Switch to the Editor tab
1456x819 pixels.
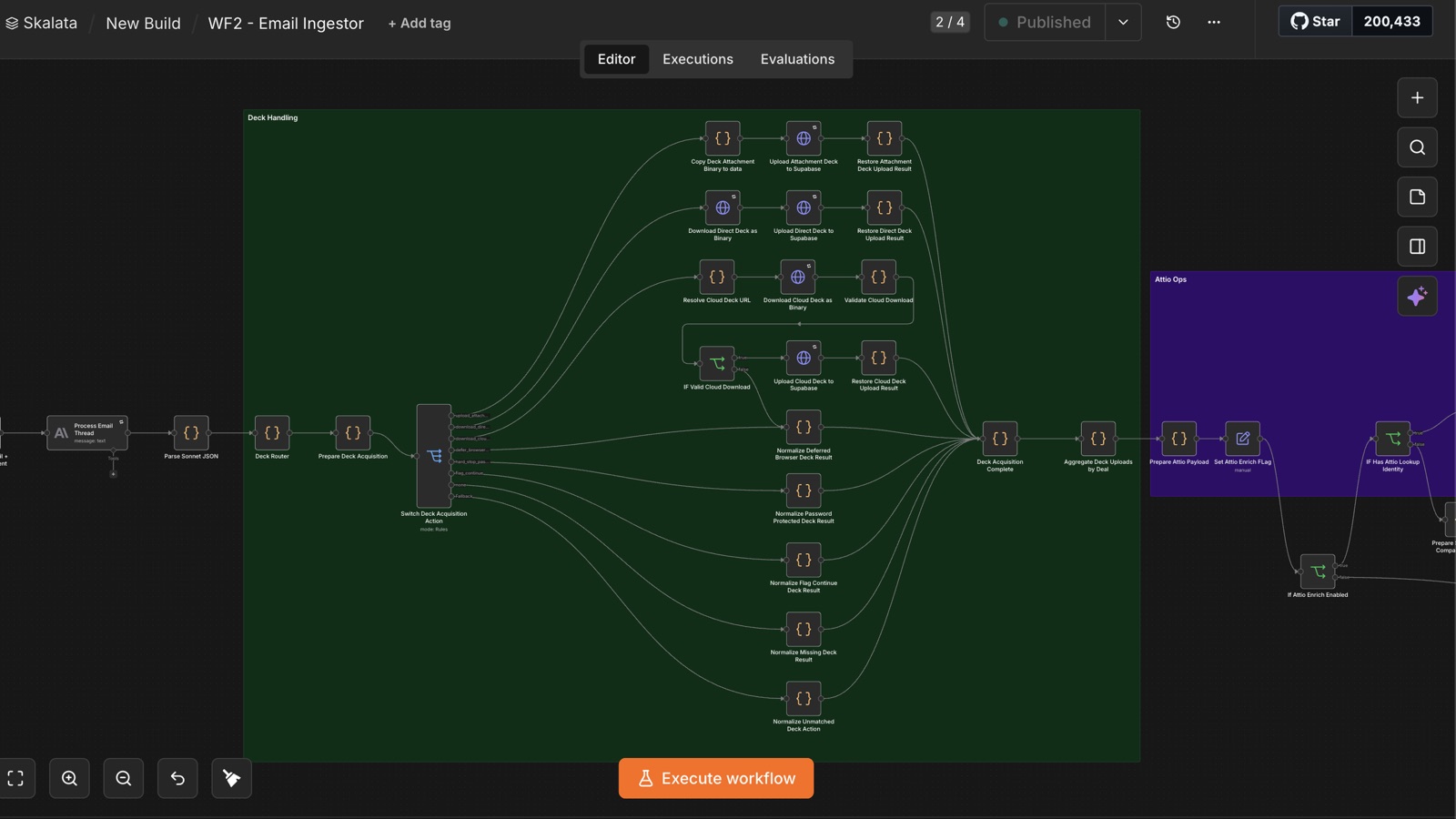click(x=616, y=59)
